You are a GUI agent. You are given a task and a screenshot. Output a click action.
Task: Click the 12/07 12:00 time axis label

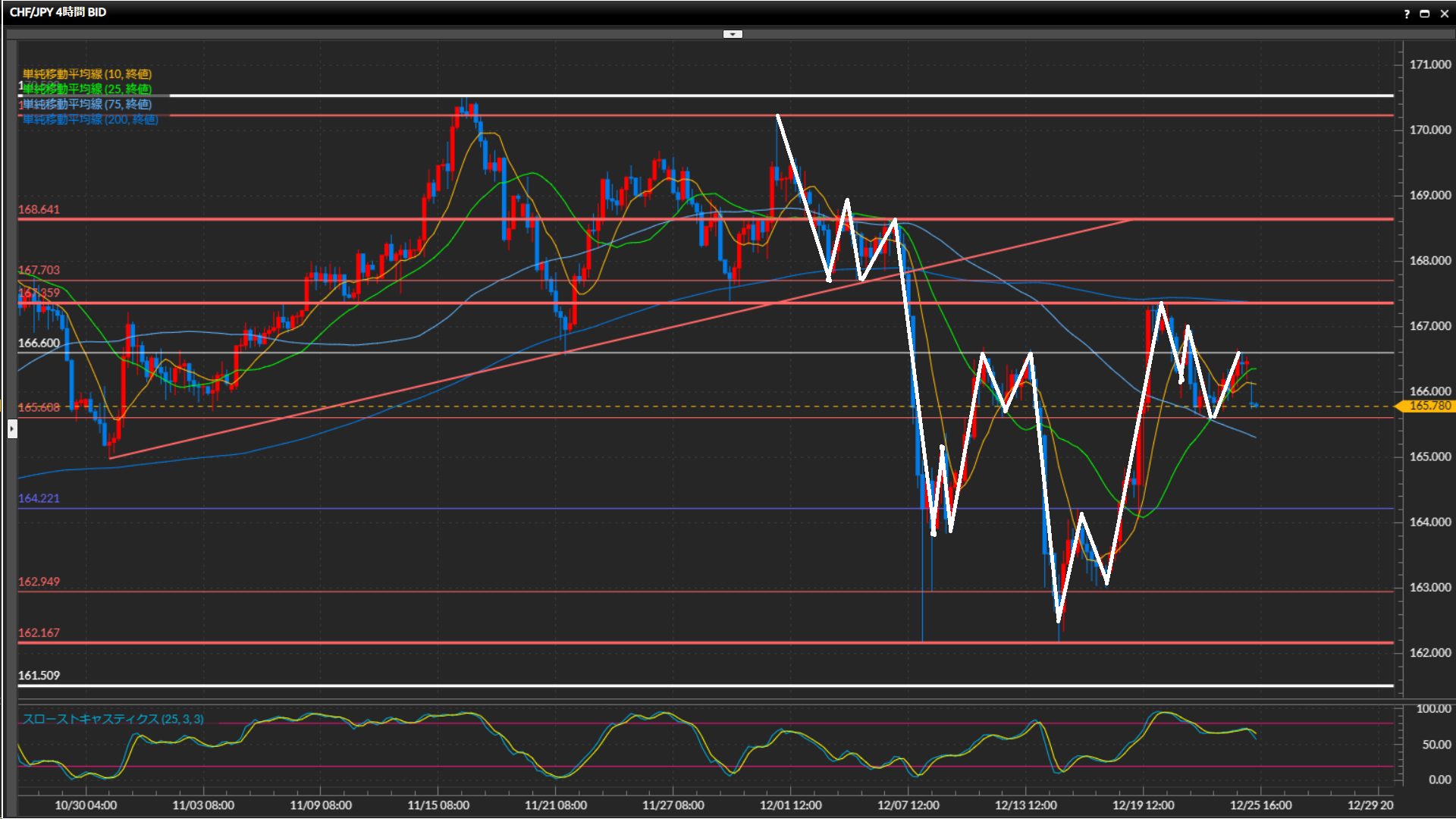click(908, 805)
